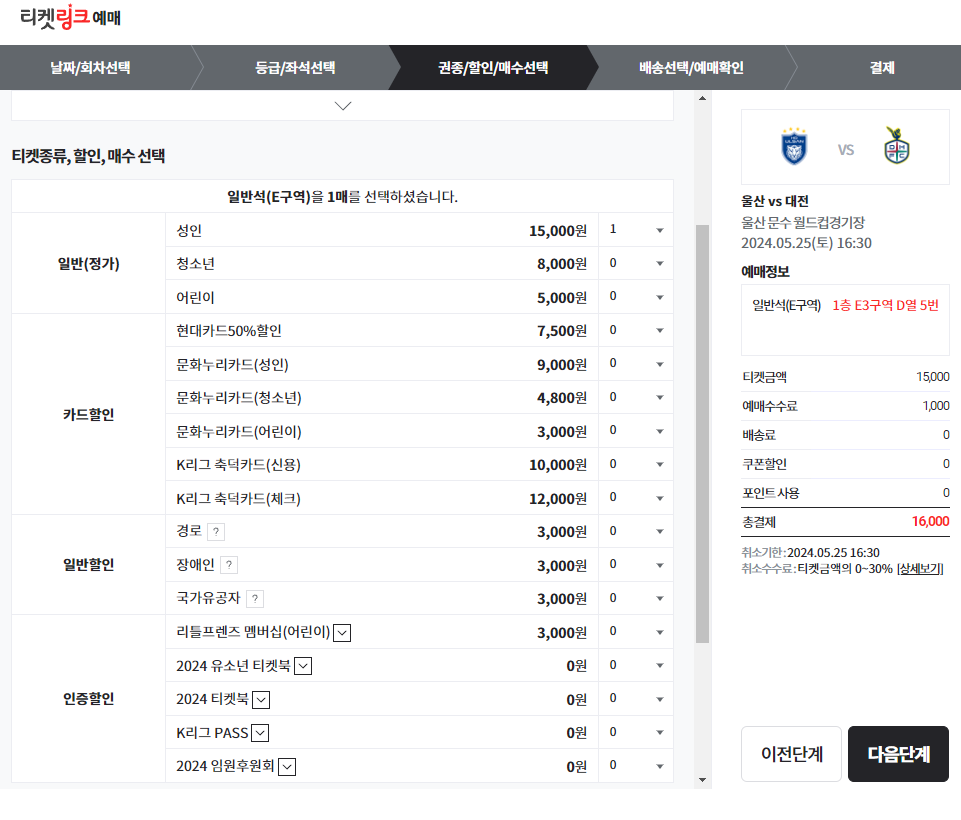The height and width of the screenshot is (820, 961).
Task: Click the venue text 울산 문수 월드컵경기장
Action: (x=803, y=222)
